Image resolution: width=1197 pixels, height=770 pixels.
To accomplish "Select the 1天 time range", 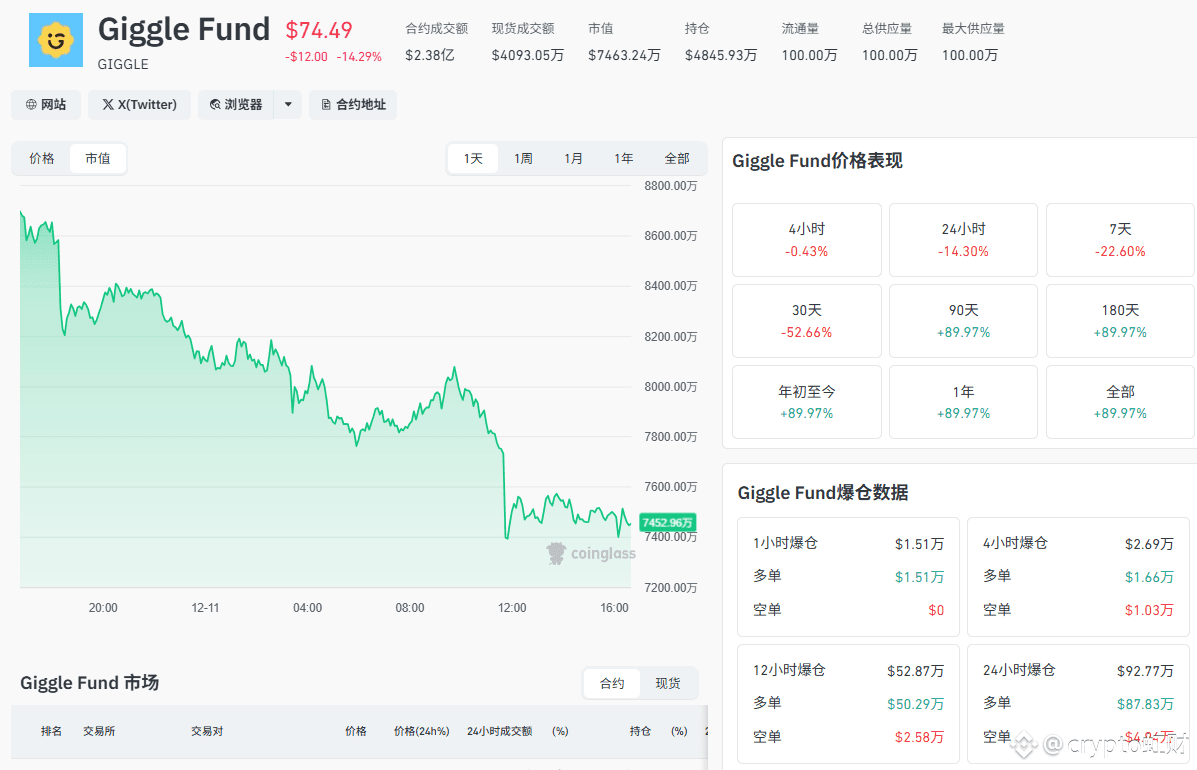I will (473, 159).
